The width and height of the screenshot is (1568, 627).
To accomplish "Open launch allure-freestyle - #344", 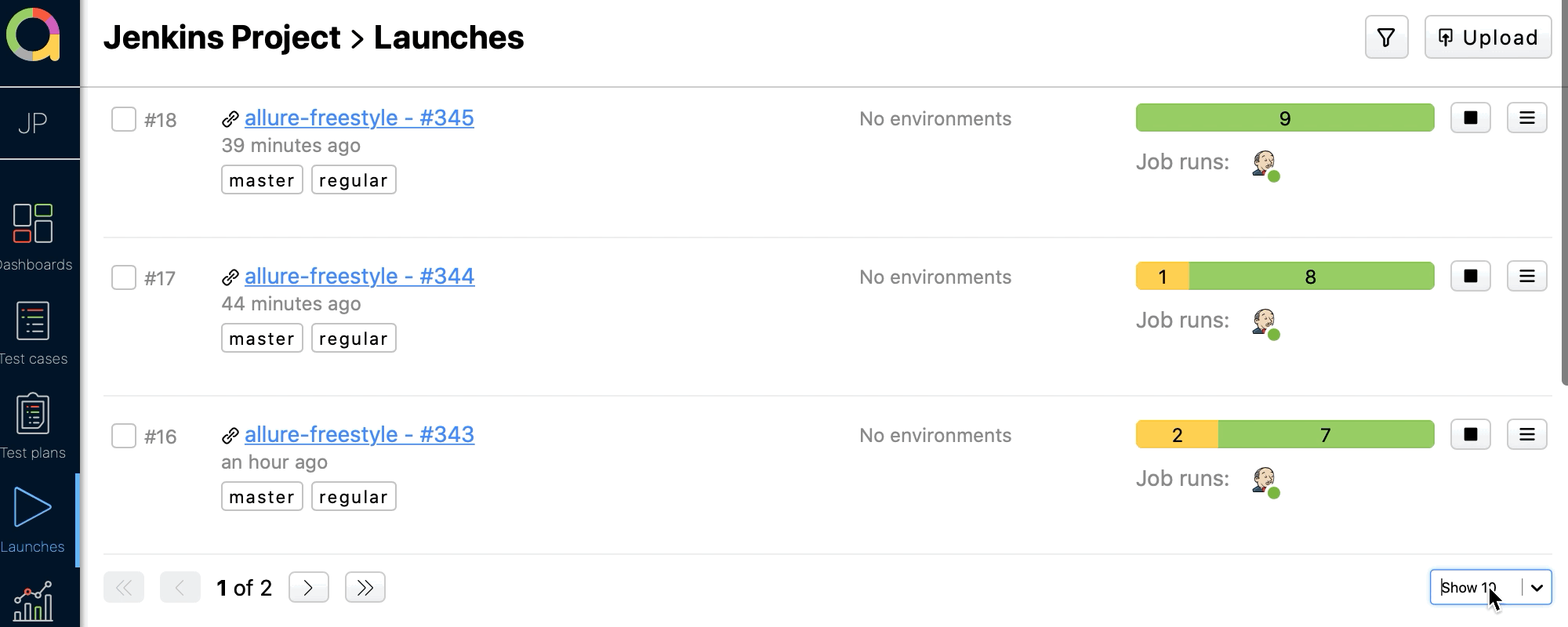I will (x=360, y=276).
